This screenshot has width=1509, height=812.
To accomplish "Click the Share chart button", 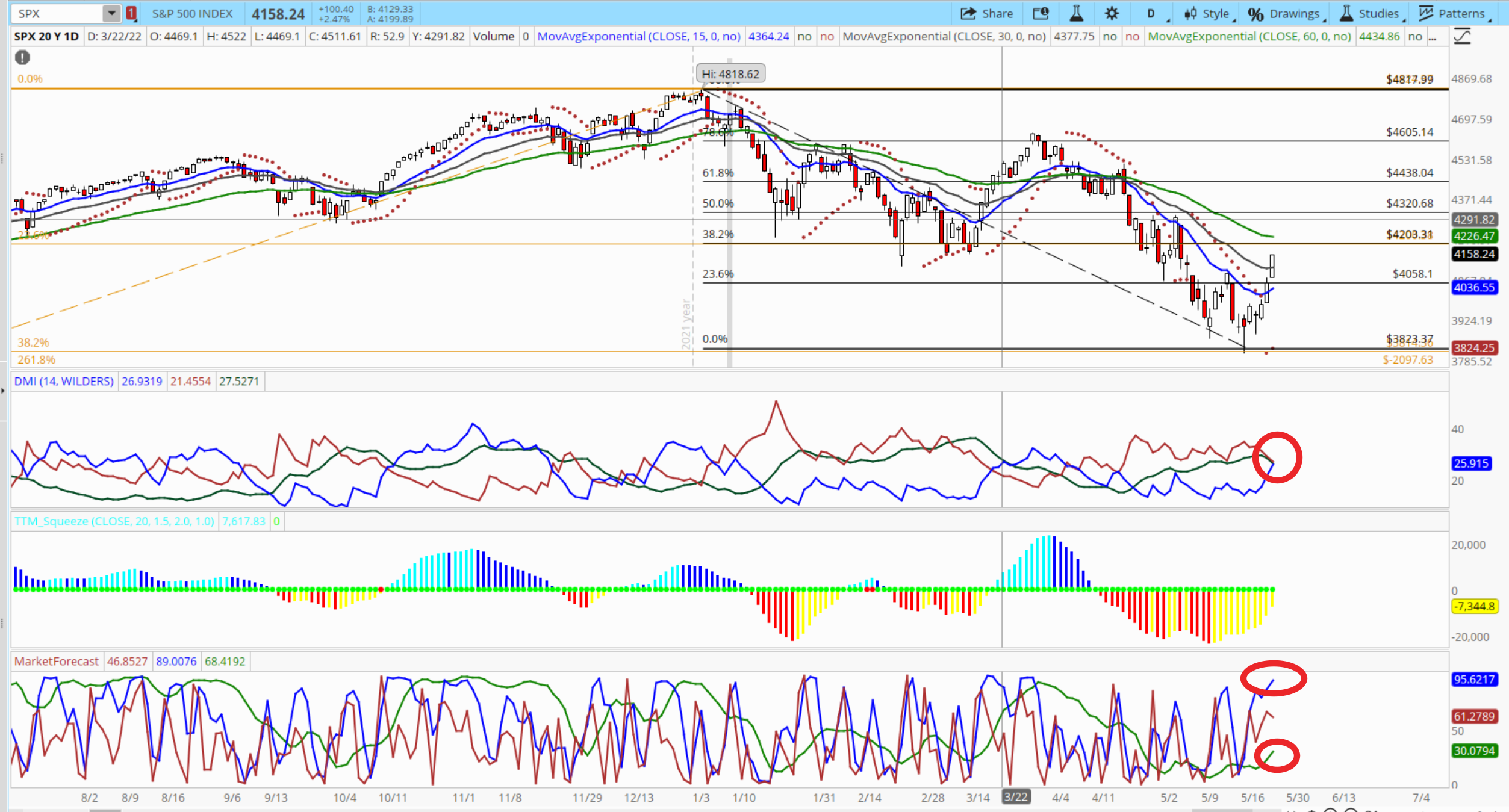I will pyautogui.click(x=986, y=13).
